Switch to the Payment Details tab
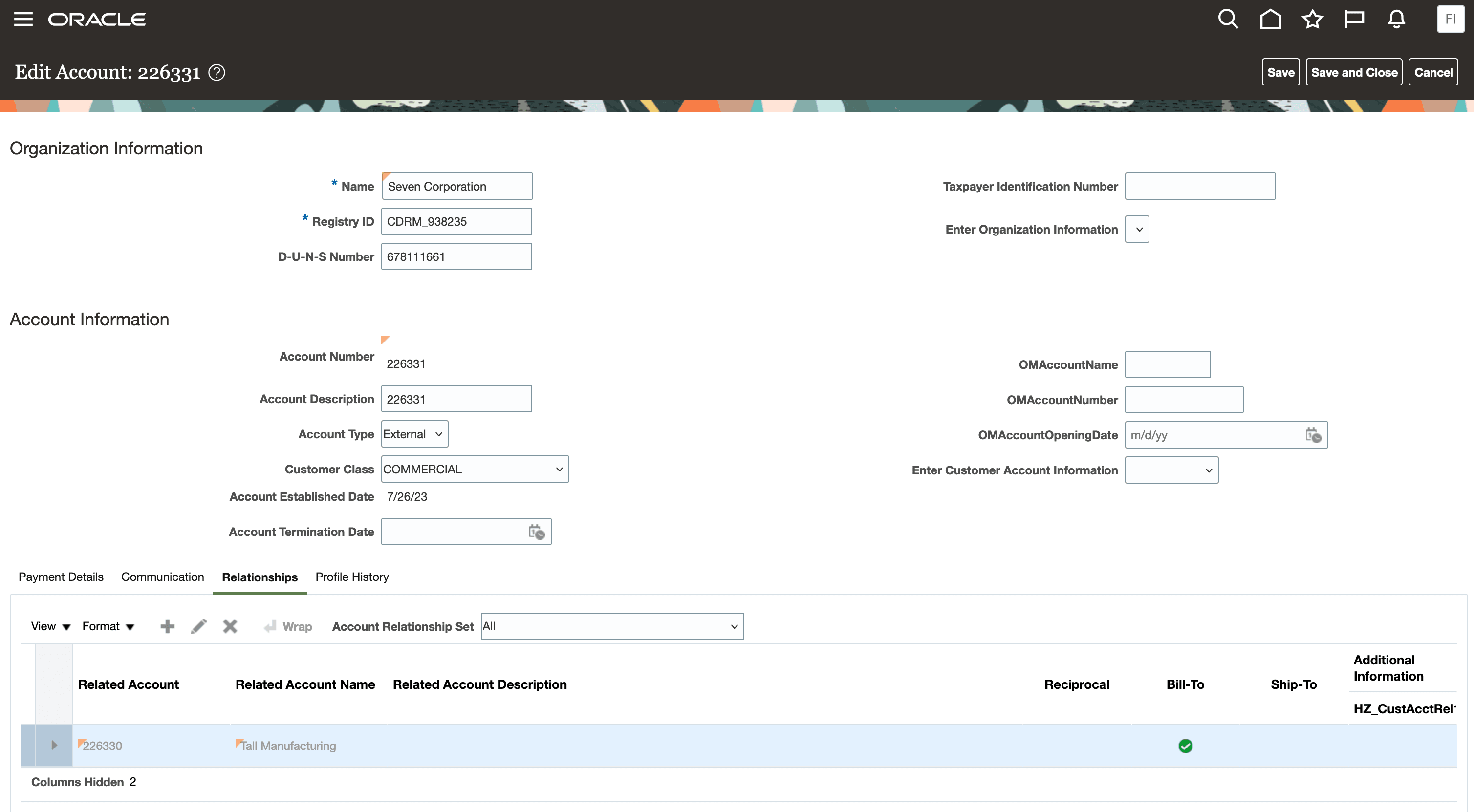 [61, 577]
